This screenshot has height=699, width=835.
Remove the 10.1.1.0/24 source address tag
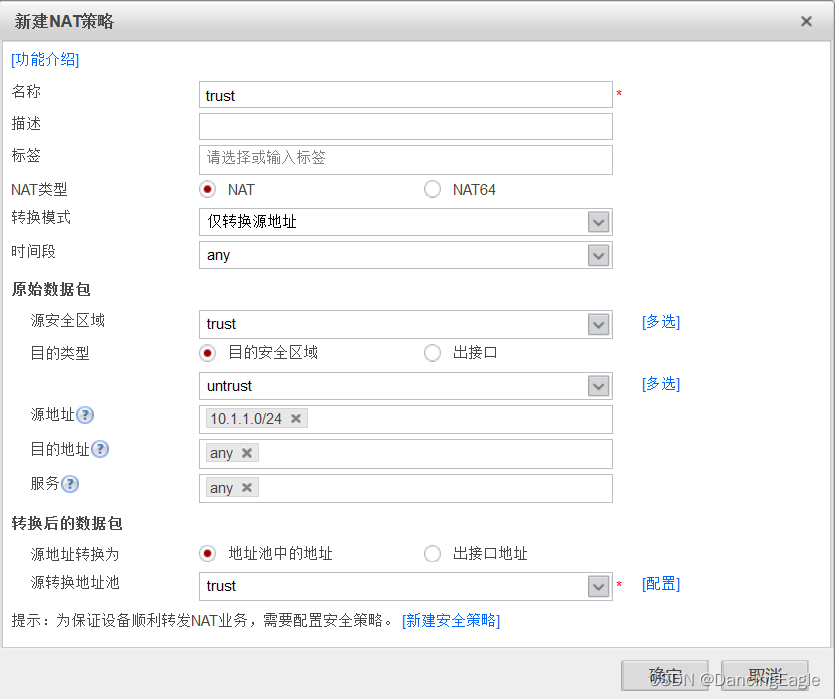click(x=296, y=418)
